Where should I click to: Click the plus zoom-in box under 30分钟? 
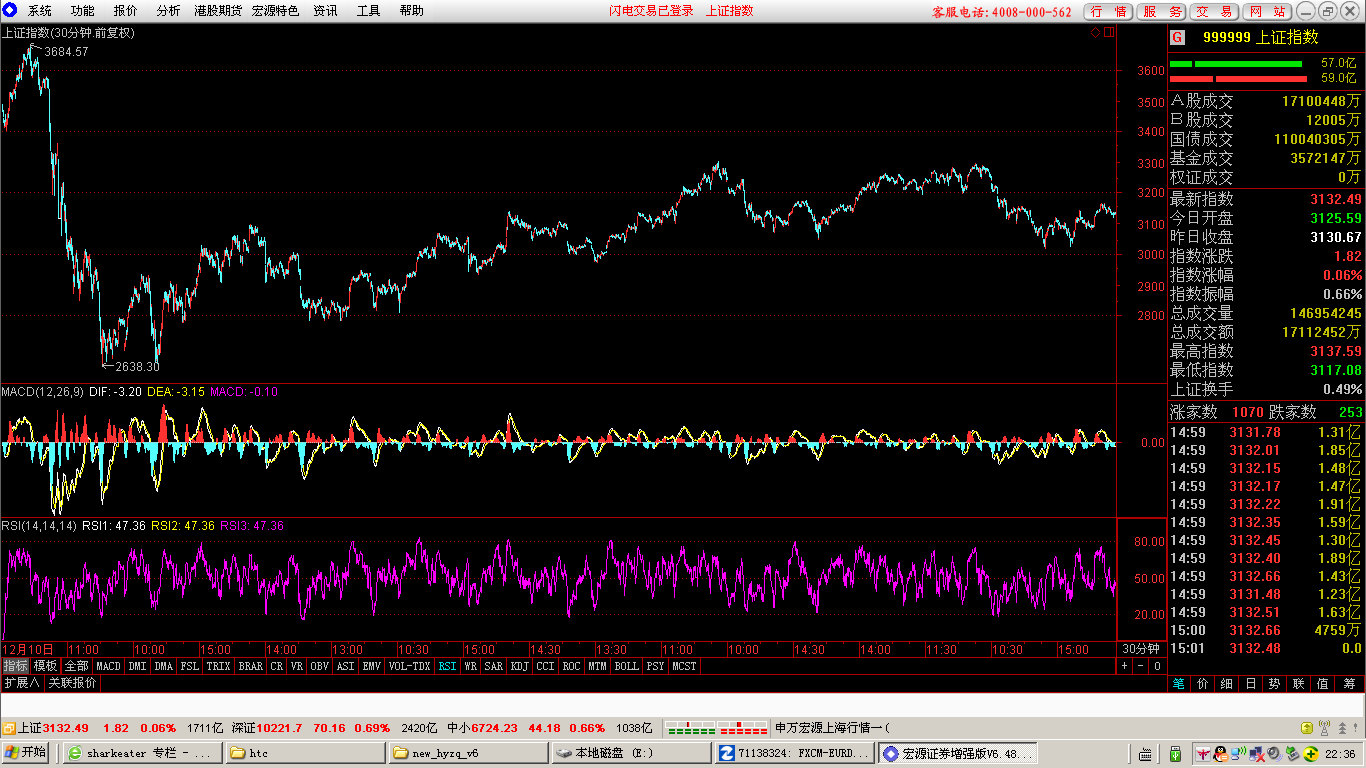1125,665
